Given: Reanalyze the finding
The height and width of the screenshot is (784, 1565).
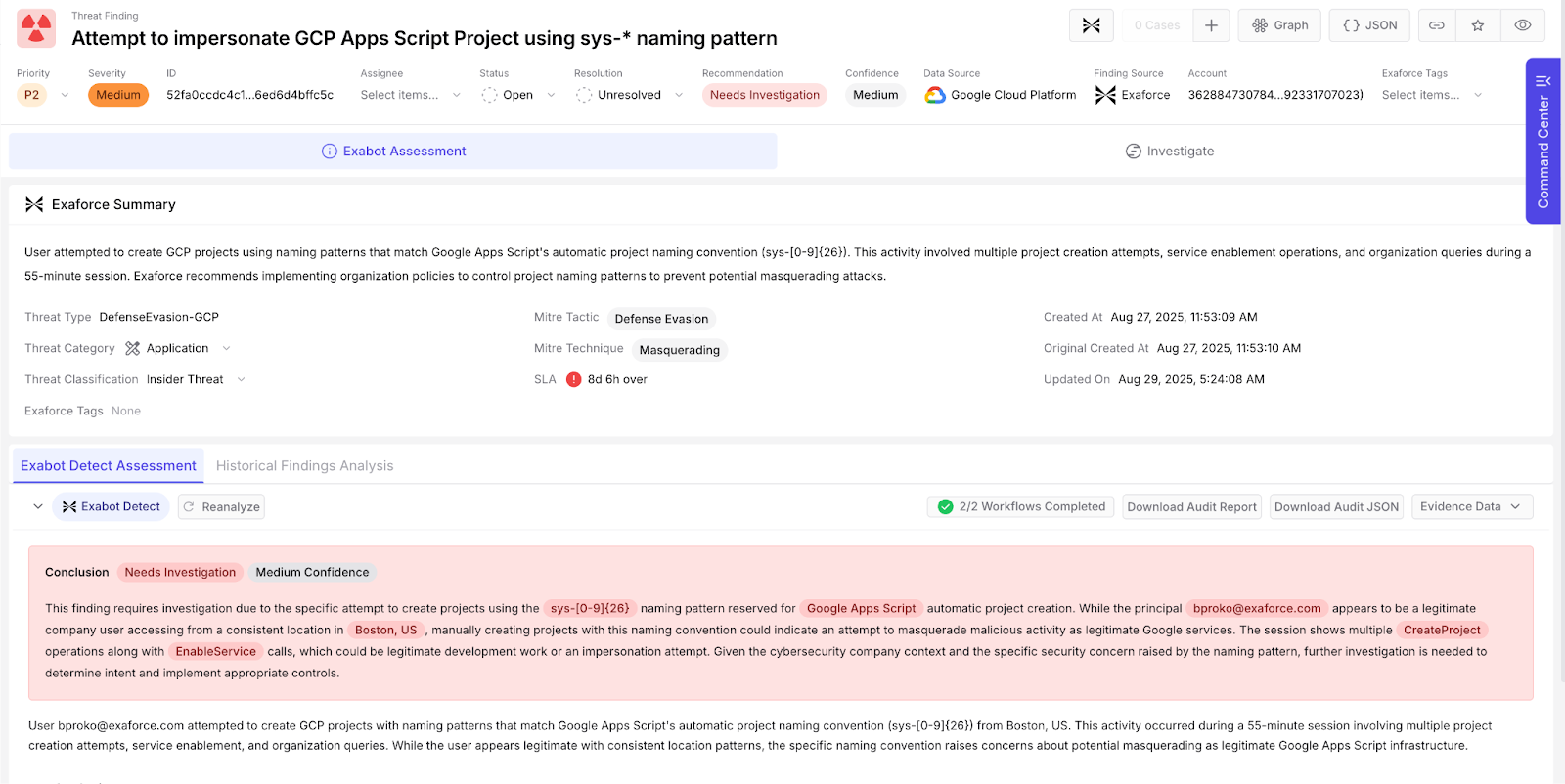Looking at the screenshot, I should coord(222,506).
